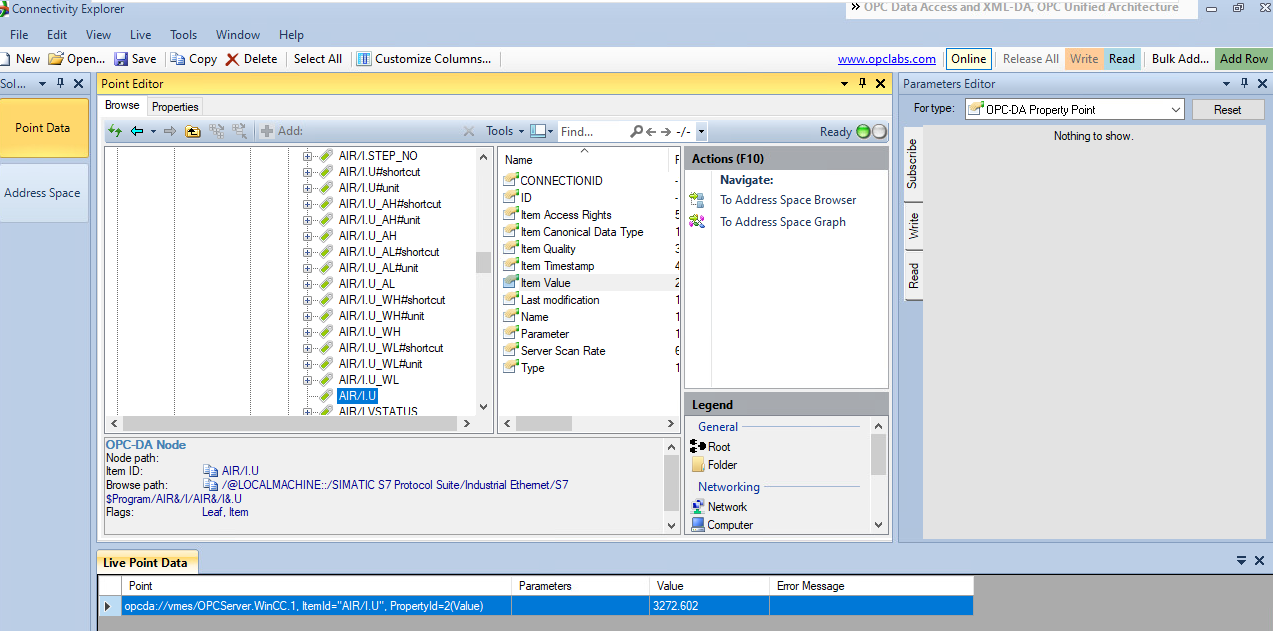This screenshot has height=631, width=1273.
Task: Find next match with right arrow
Action: click(x=666, y=131)
